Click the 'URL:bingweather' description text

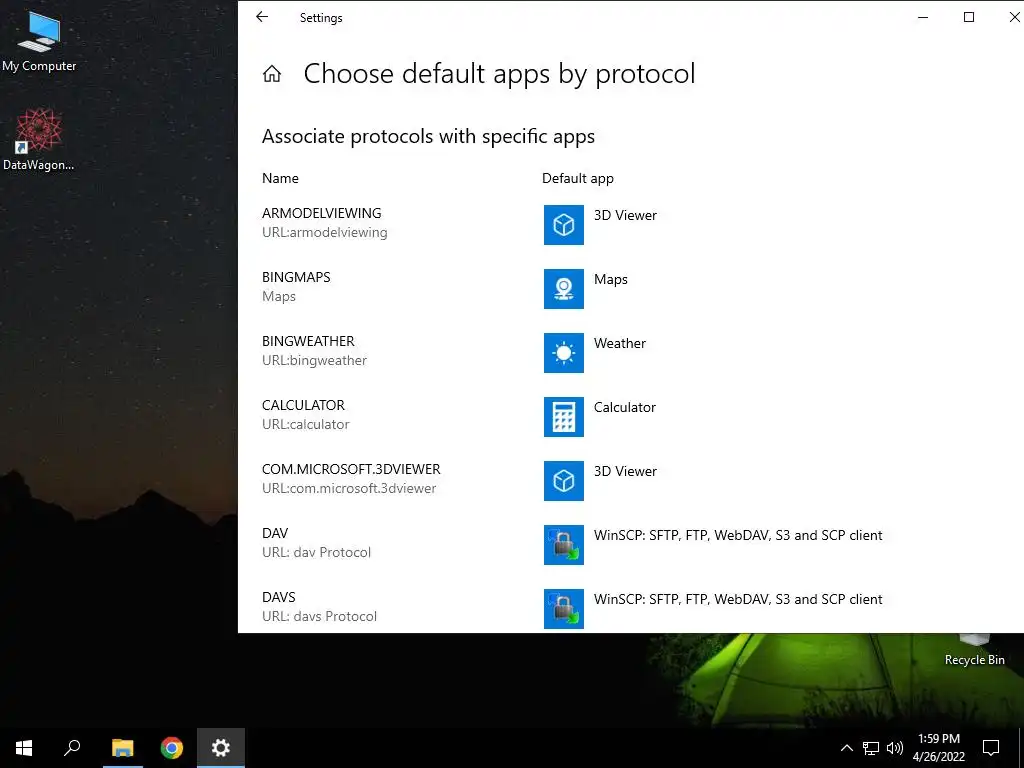click(x=314, y=360)
